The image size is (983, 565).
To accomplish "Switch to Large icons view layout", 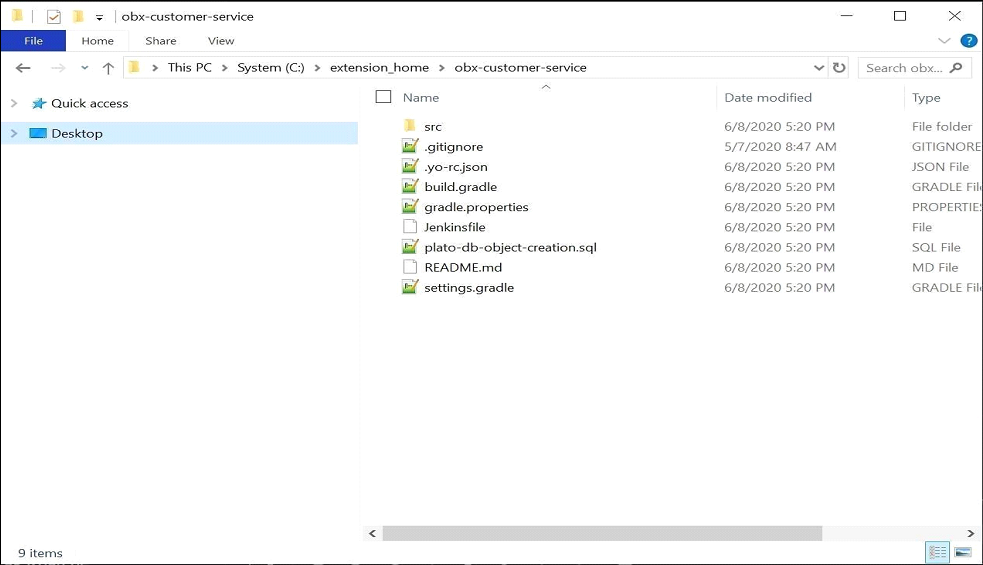I will click(963, 552).
